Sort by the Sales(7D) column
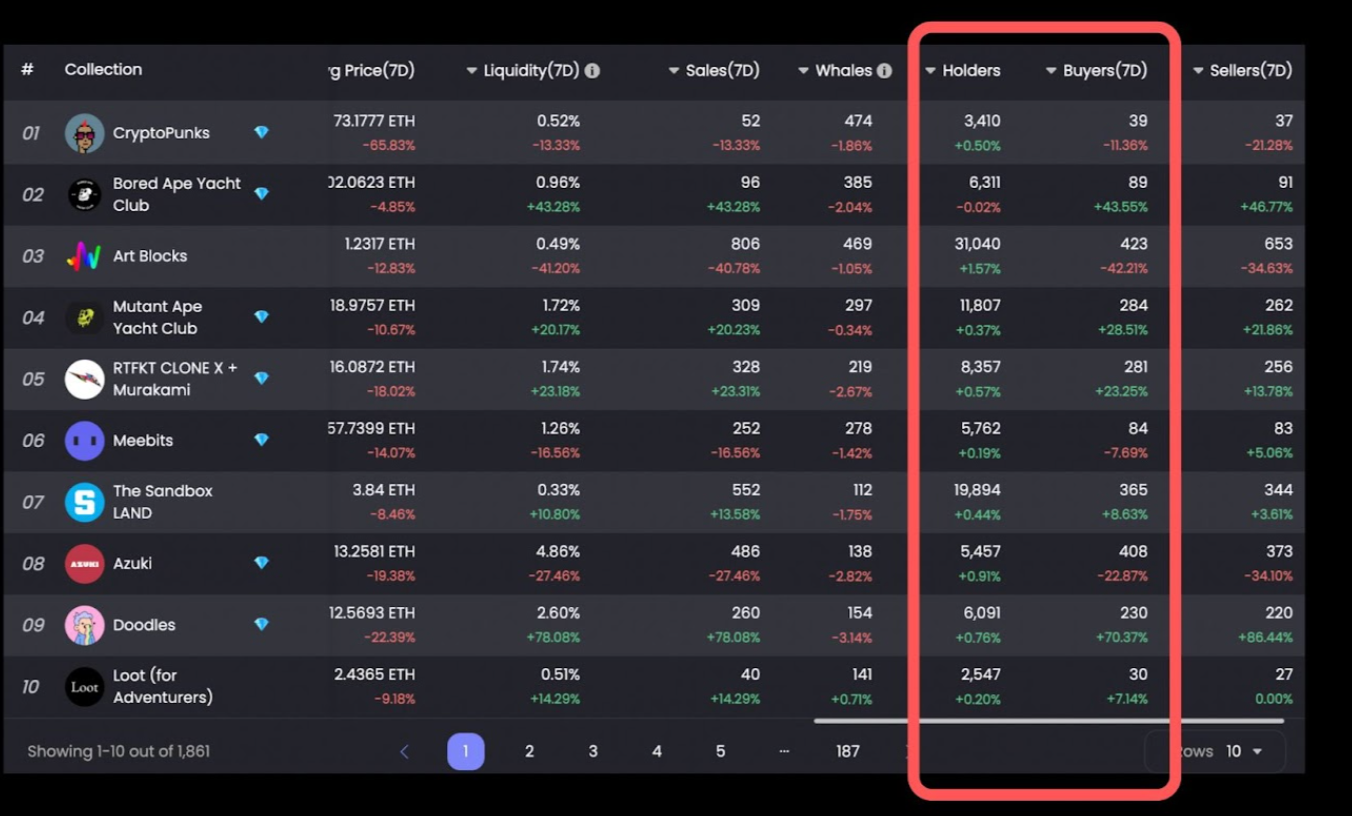 714,70
